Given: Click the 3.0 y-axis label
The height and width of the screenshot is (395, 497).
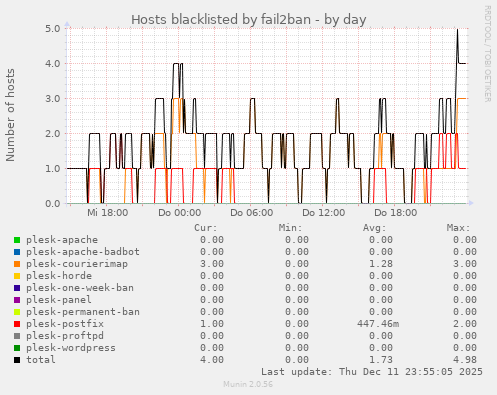Looking at the screenshot, I should tap(53, 99).
